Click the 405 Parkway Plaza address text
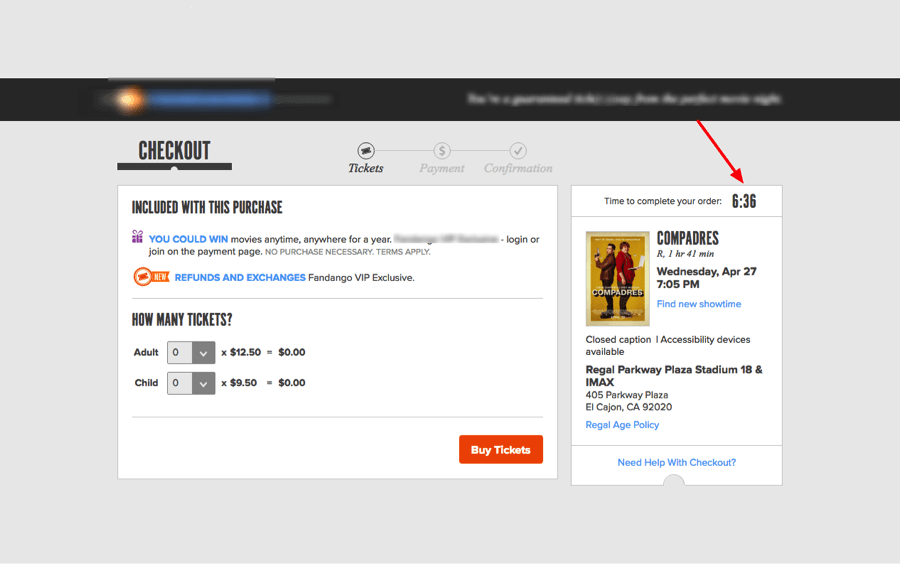 (x=627, y=395)
